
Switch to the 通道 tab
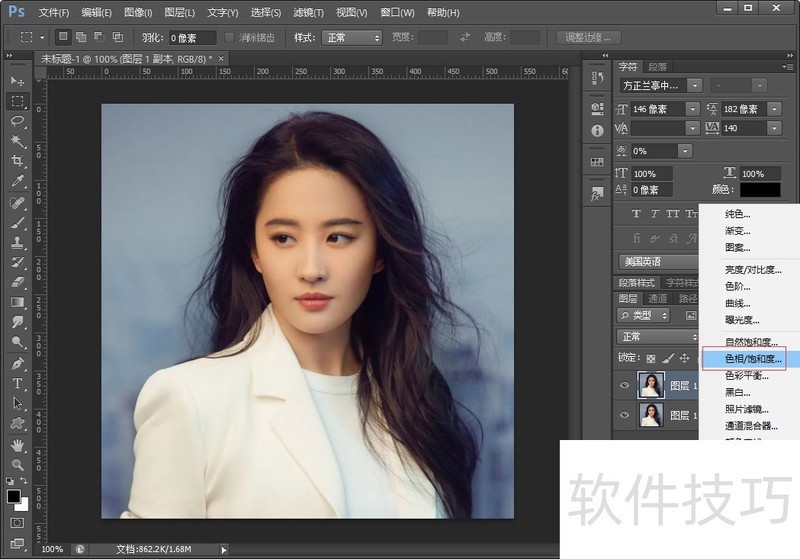(657, 298)
